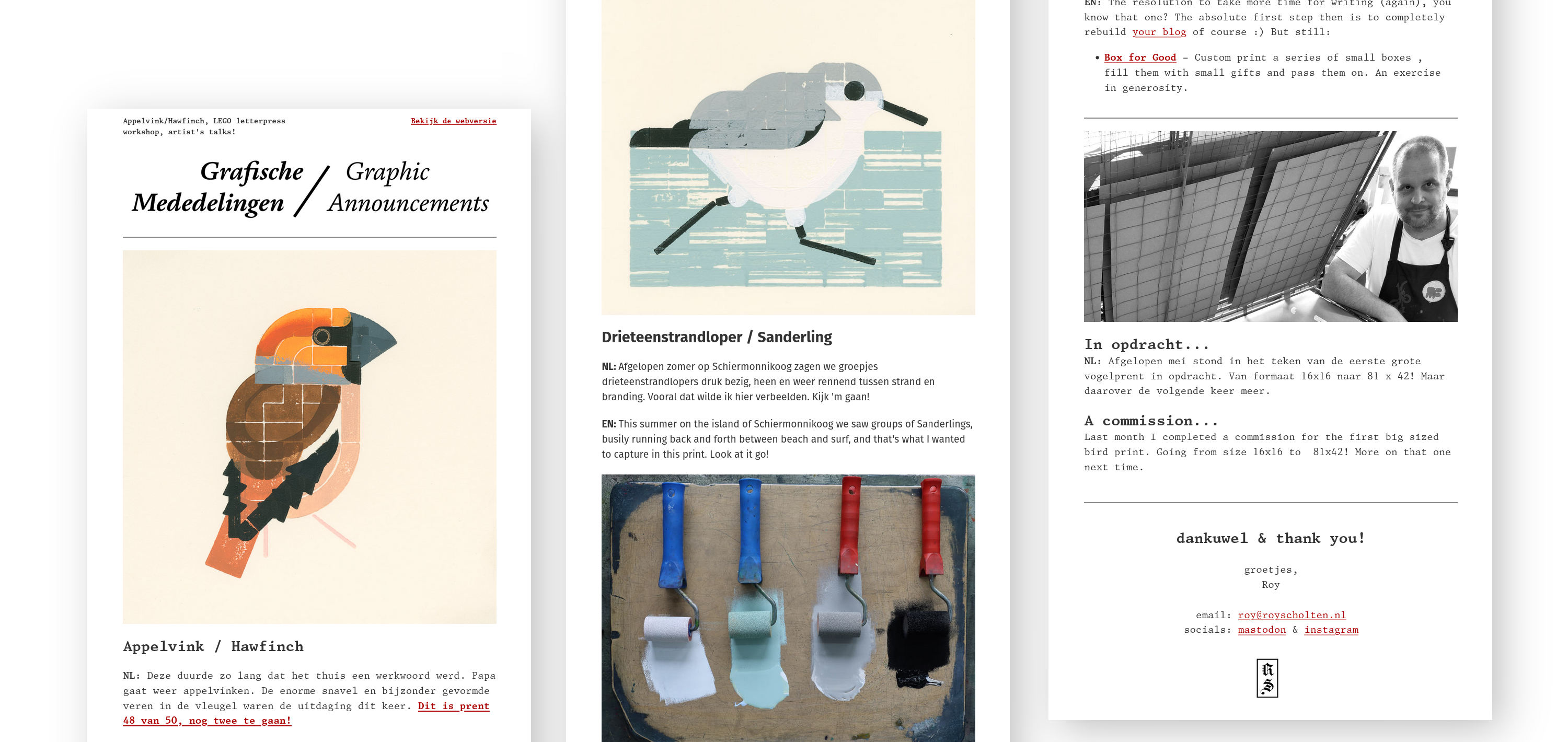Click the 'A commission...' heading

coord(1151,421)
